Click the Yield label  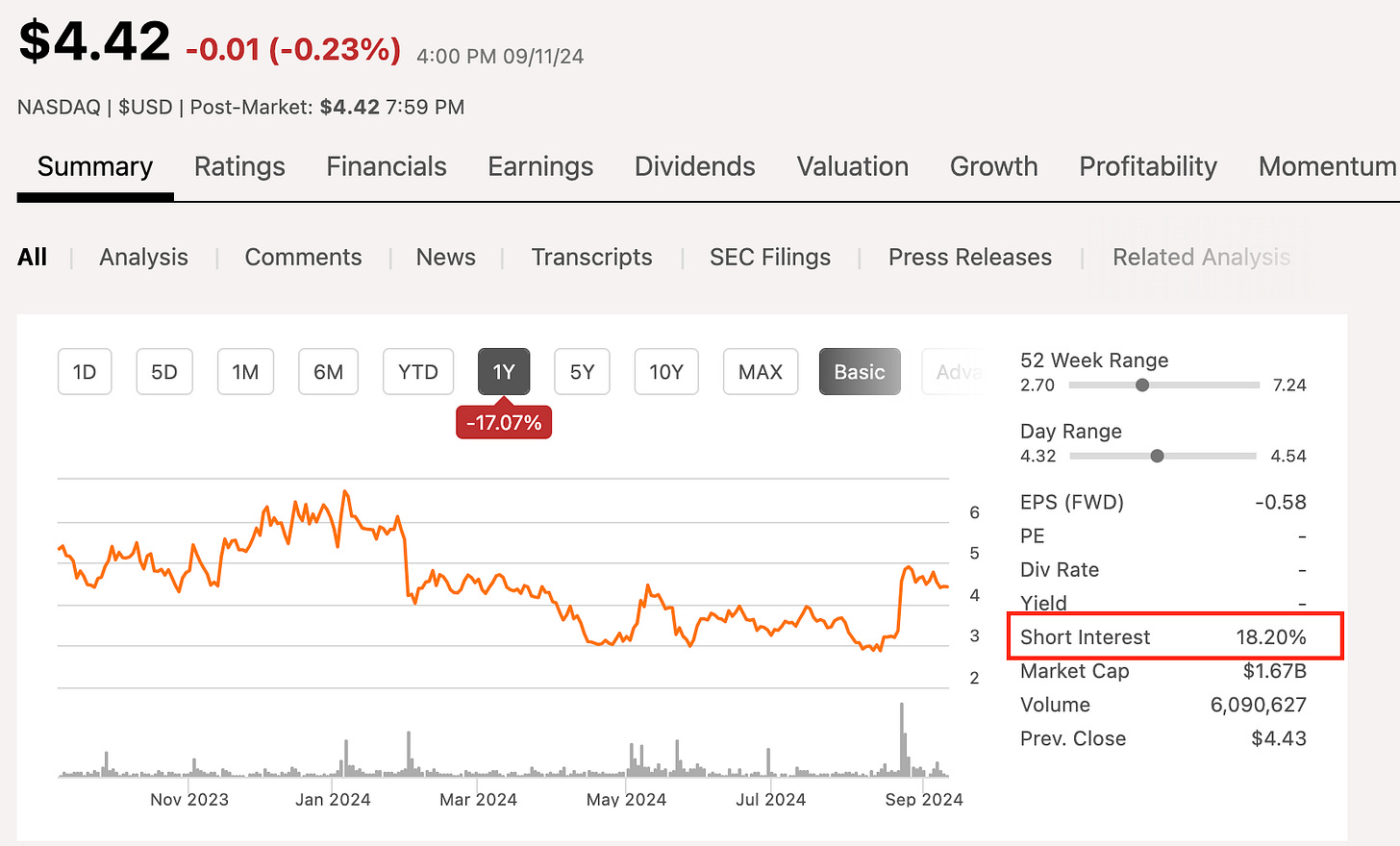coord(1043,604)
